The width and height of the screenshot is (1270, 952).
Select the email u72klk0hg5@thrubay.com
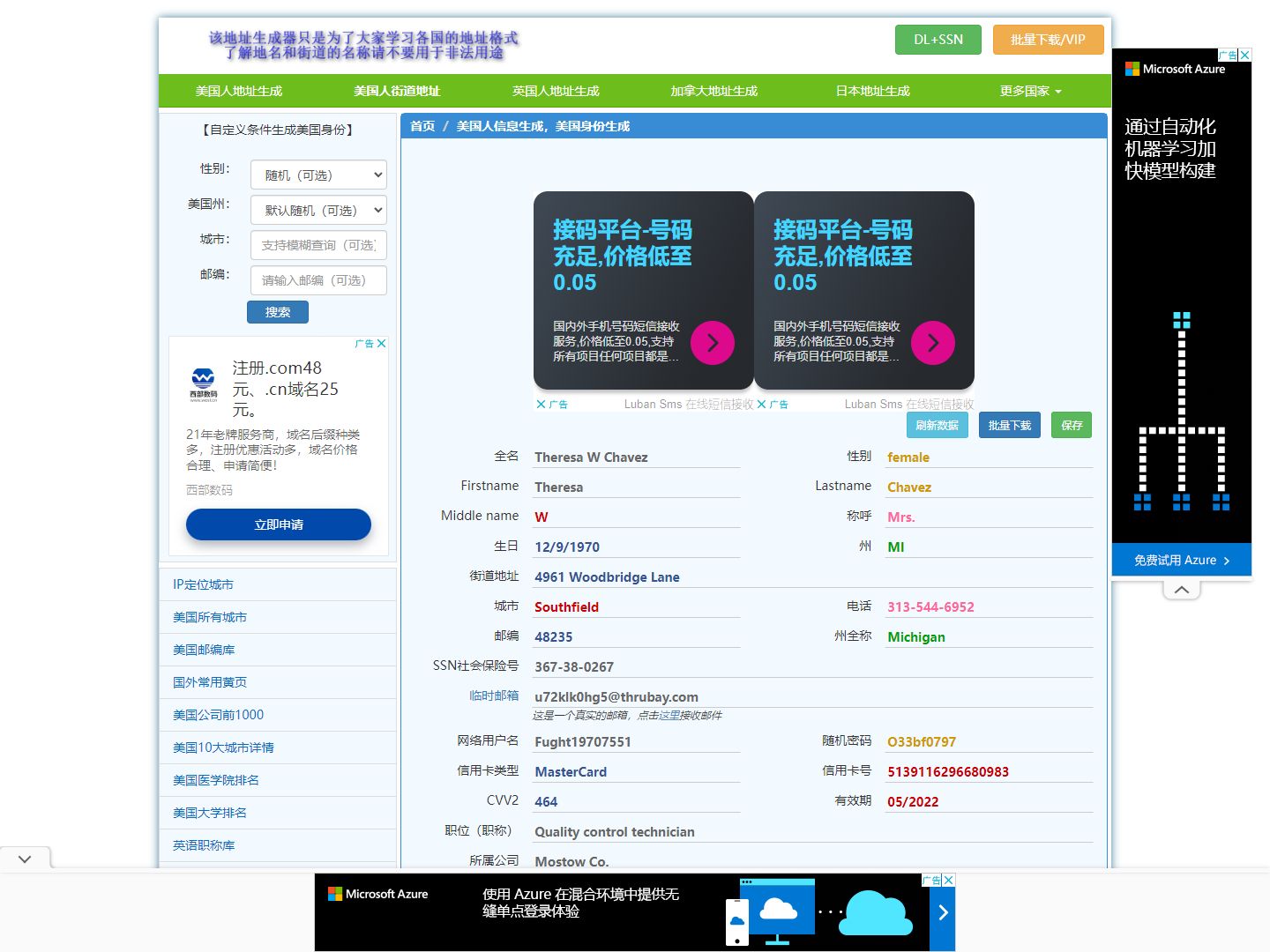616,696
